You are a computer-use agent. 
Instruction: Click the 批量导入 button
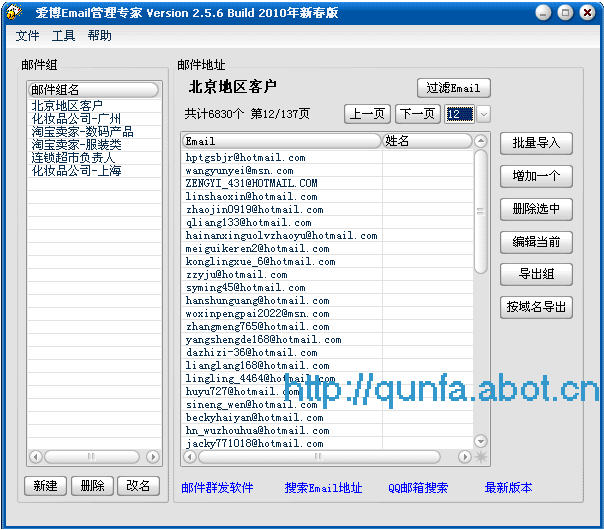[536, 143]
